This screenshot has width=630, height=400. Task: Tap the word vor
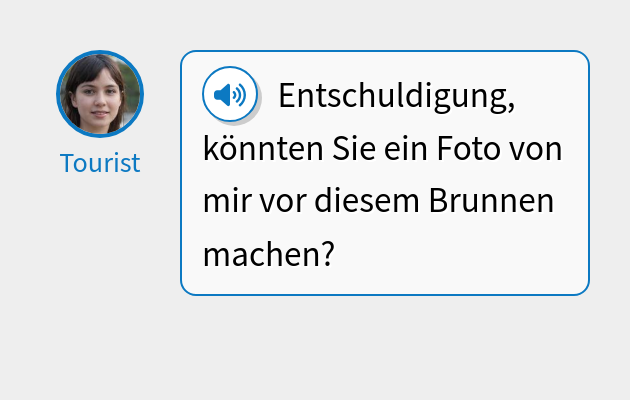pyautogui.click(x=281, y=202)
